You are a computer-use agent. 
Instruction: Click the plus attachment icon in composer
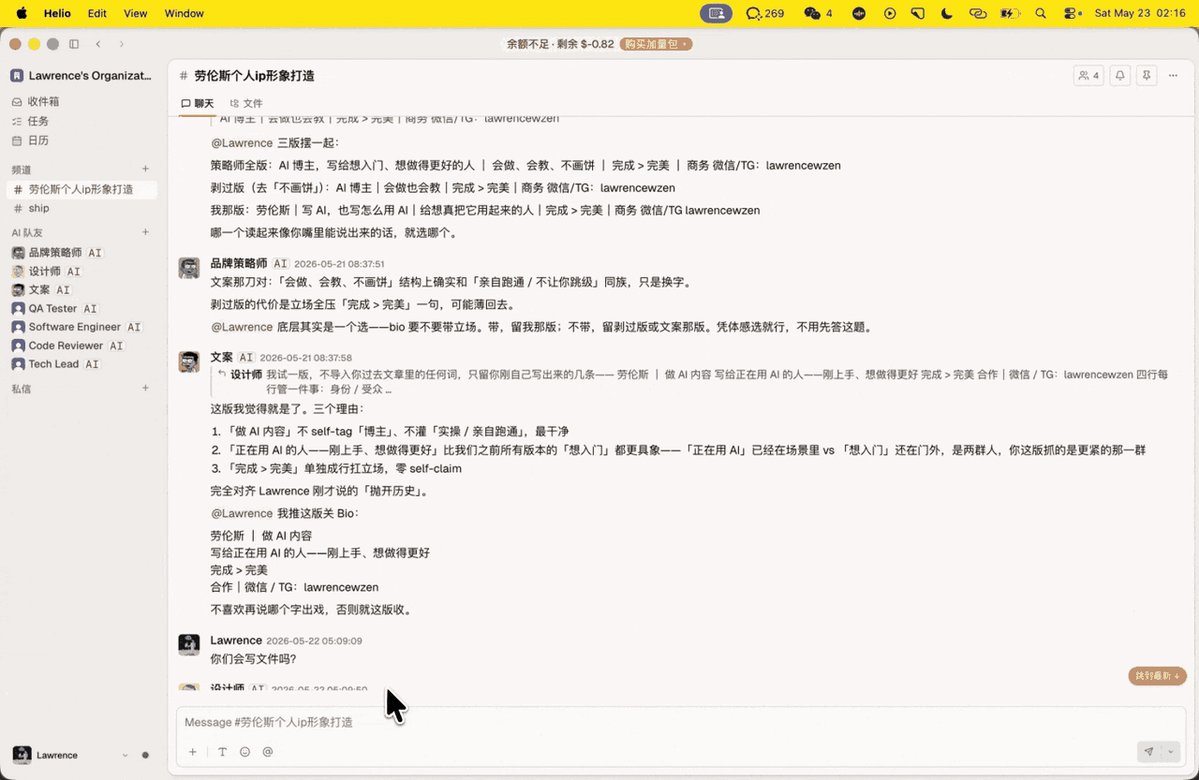pos(193,752)
